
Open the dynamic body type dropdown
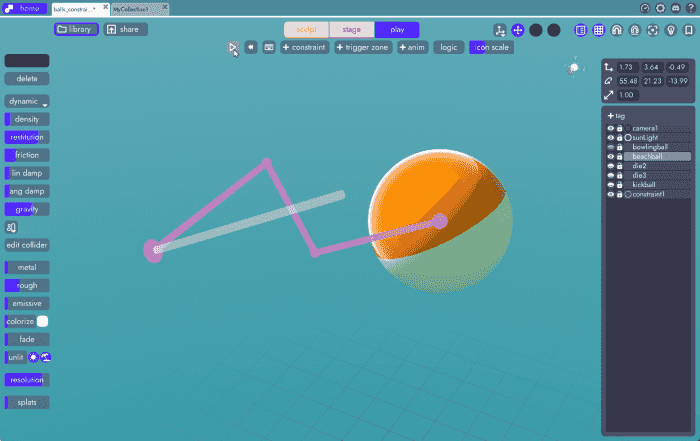tap(27, 101)
